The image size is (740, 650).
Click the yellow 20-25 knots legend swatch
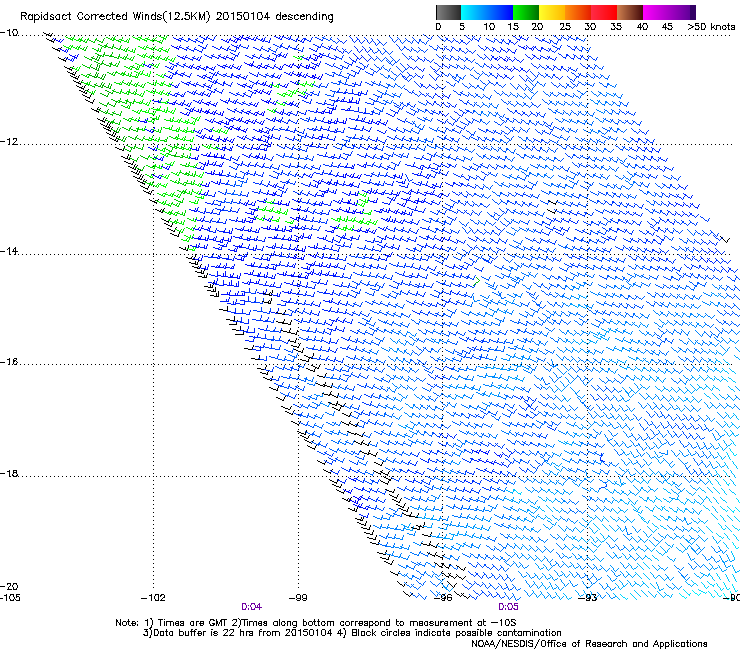(x=552, y=12)
